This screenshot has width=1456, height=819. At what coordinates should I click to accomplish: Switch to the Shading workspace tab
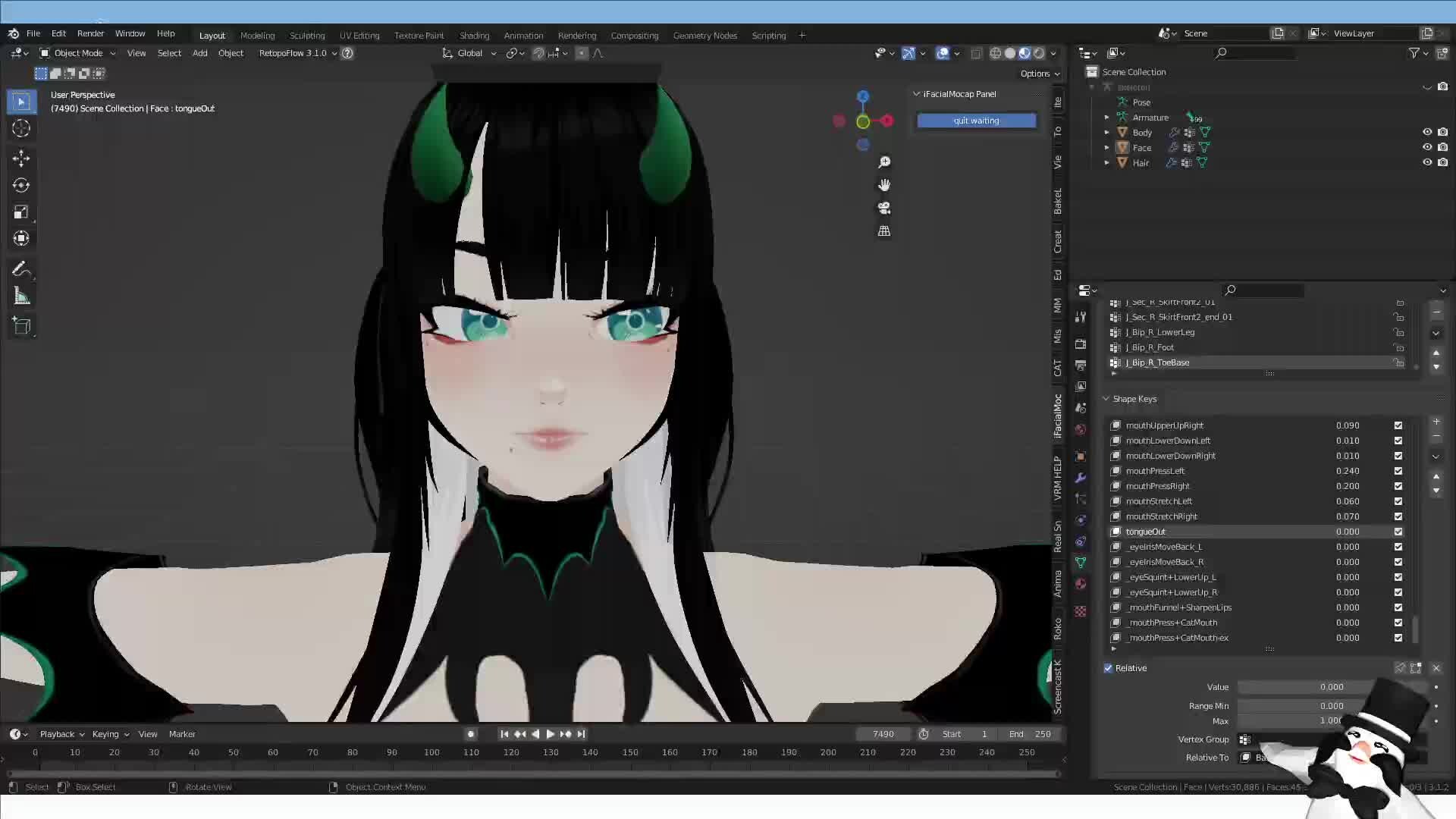point(475,35)
